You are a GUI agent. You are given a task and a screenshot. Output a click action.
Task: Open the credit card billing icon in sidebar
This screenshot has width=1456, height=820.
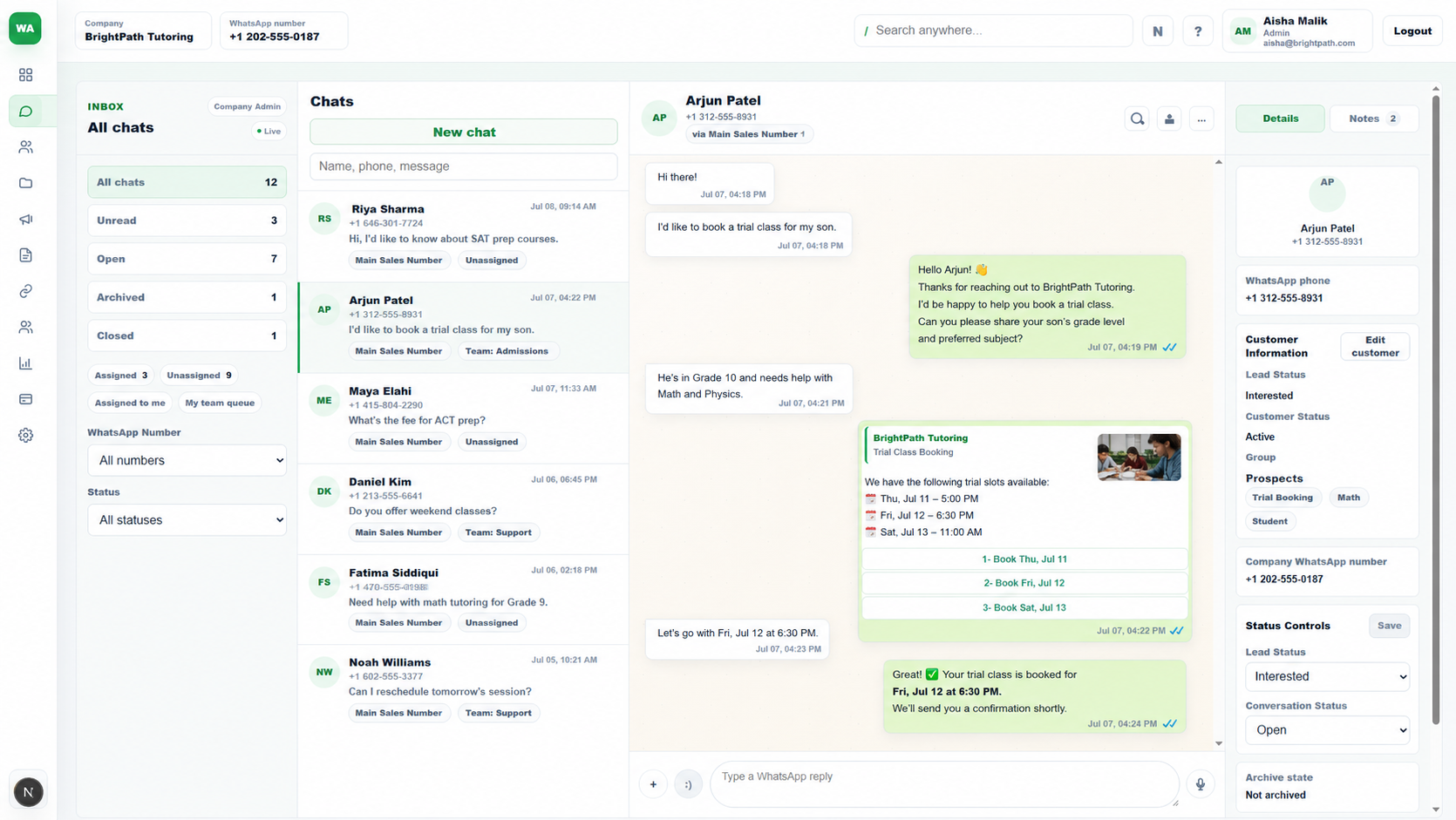(x=25, y=399)
